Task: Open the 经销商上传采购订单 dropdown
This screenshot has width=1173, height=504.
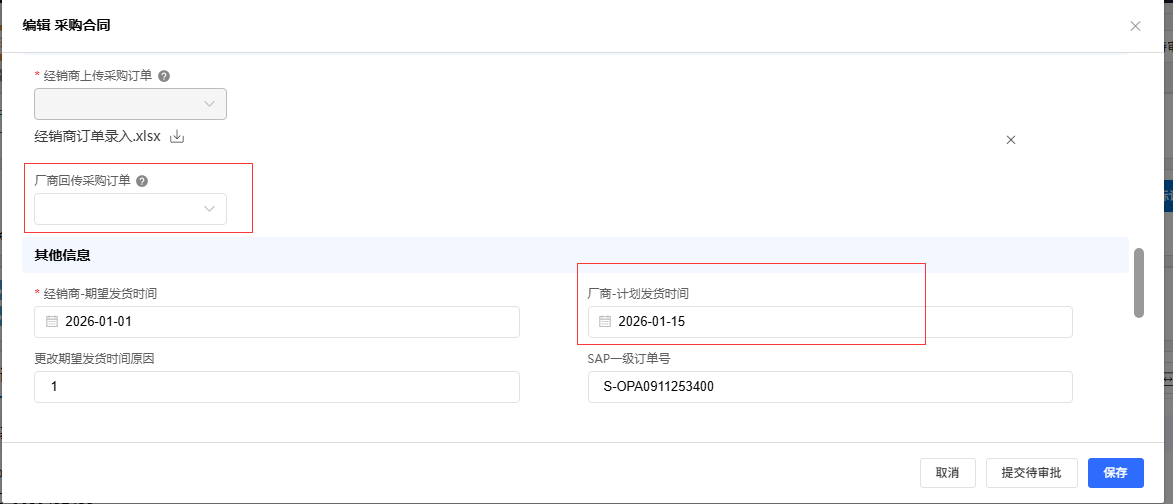Action: [130, 104]
